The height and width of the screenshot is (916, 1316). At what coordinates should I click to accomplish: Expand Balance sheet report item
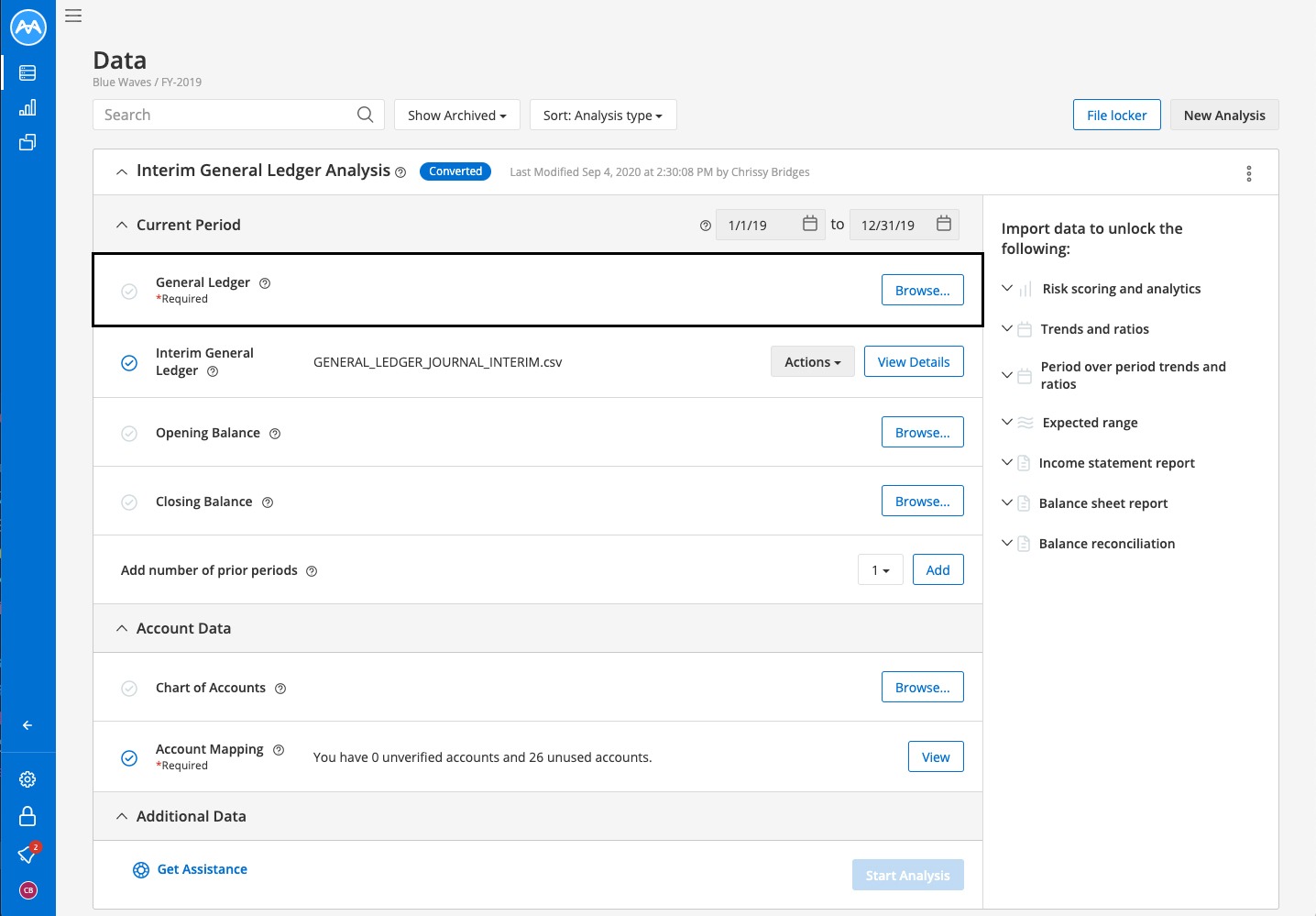(x=1007, y=502)
